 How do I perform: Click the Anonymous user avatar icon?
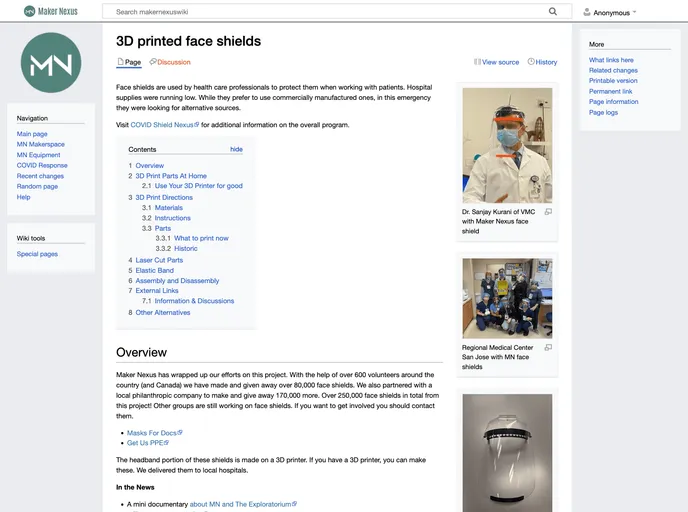click(587, 12)
